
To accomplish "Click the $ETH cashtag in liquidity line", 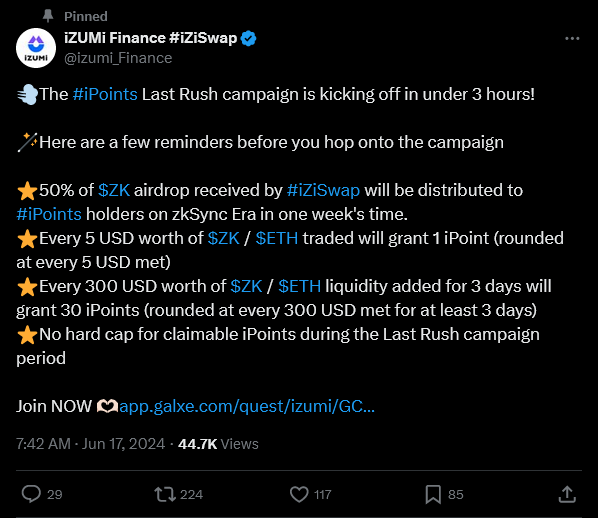I will (x=299, y=286).
